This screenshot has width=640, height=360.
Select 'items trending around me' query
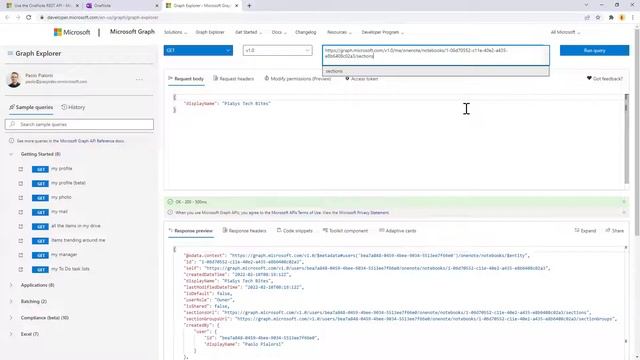(78, 240)
